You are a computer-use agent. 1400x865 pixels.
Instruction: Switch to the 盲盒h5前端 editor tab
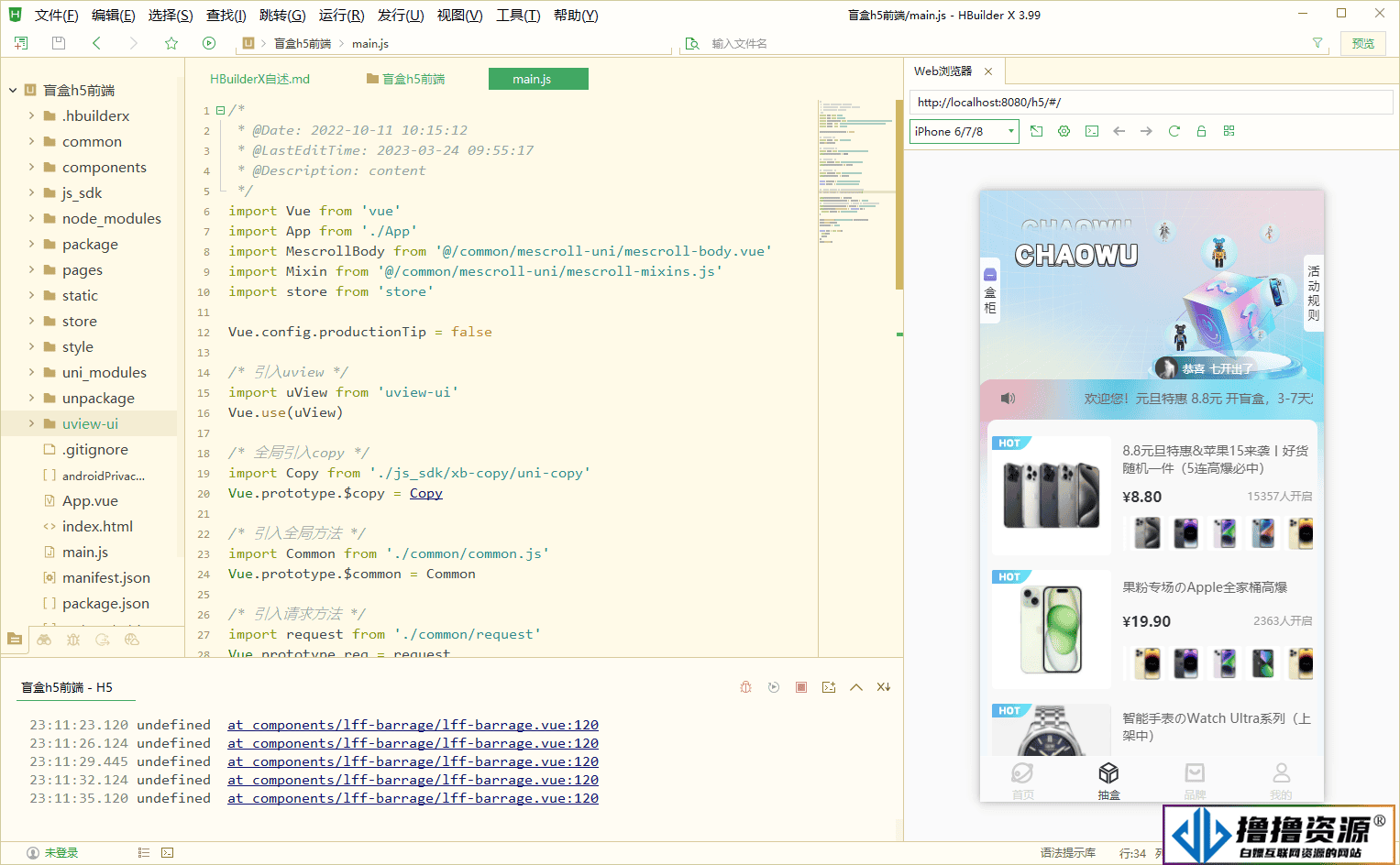coord(405,79)
